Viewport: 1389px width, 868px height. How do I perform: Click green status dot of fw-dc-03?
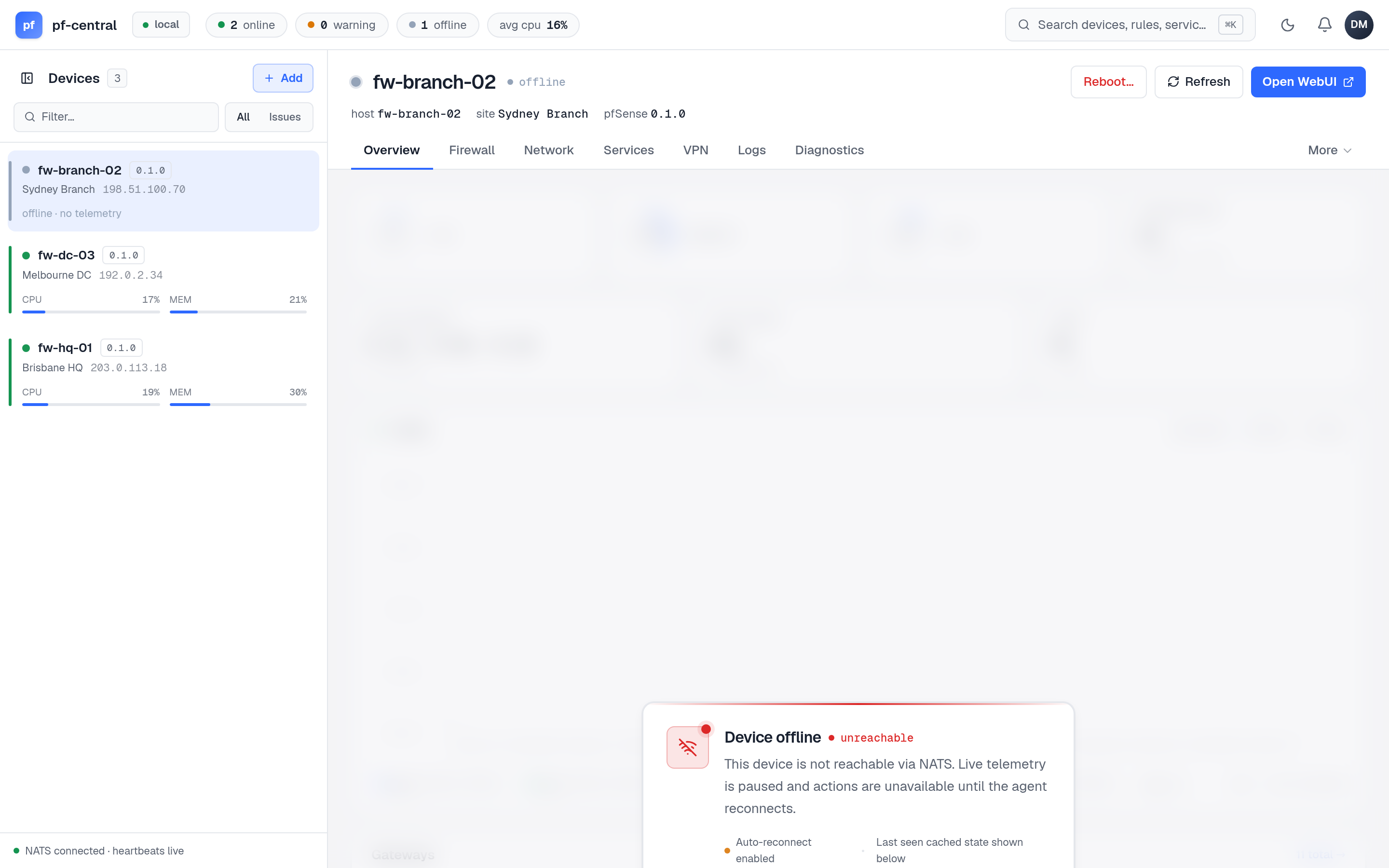pyautogui.click(x=26, y=256)
